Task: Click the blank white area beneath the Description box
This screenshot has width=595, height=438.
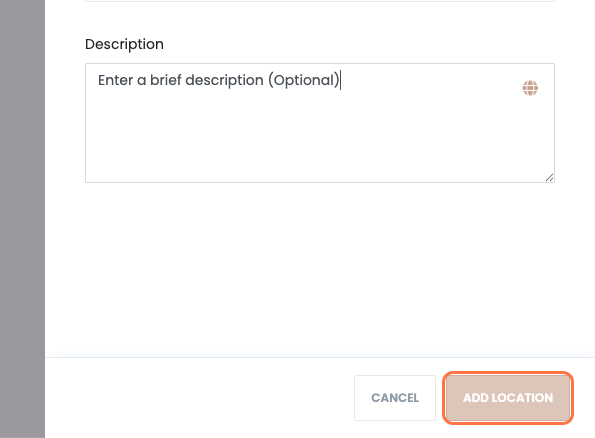Action: (x=320, y=269)
